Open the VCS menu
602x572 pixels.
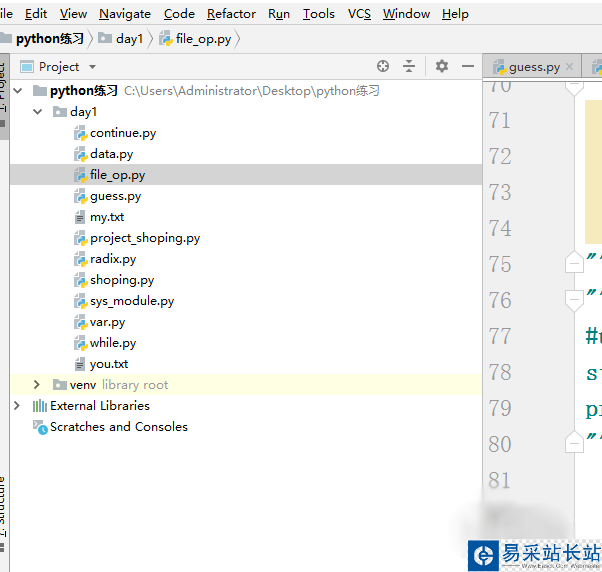pyautogui.click(x=359, y=14)
